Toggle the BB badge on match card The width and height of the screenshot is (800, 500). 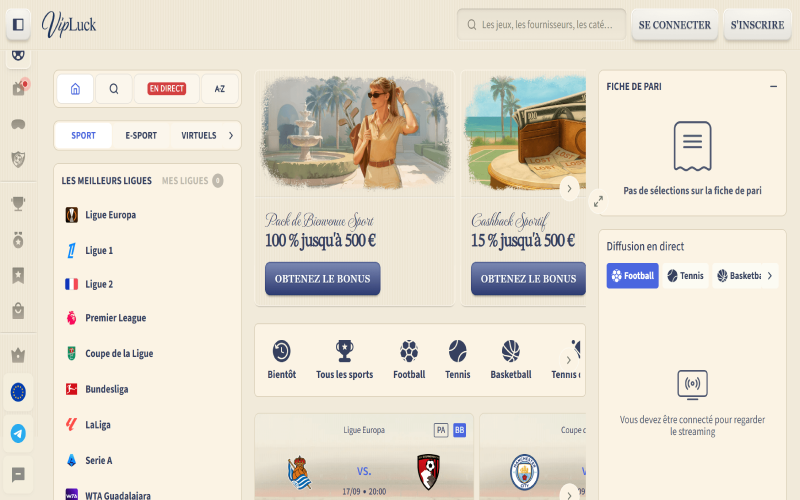(x=459, y=430)
